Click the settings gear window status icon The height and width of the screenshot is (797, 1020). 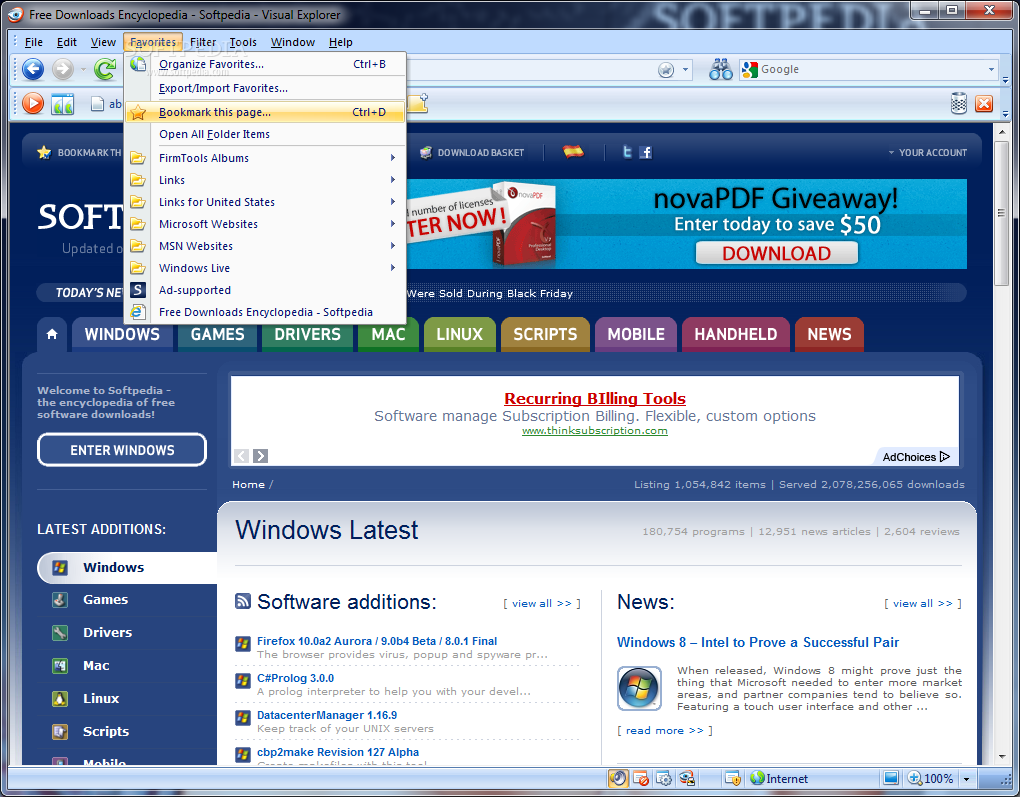pyautogui.click(x=664, y=778)
